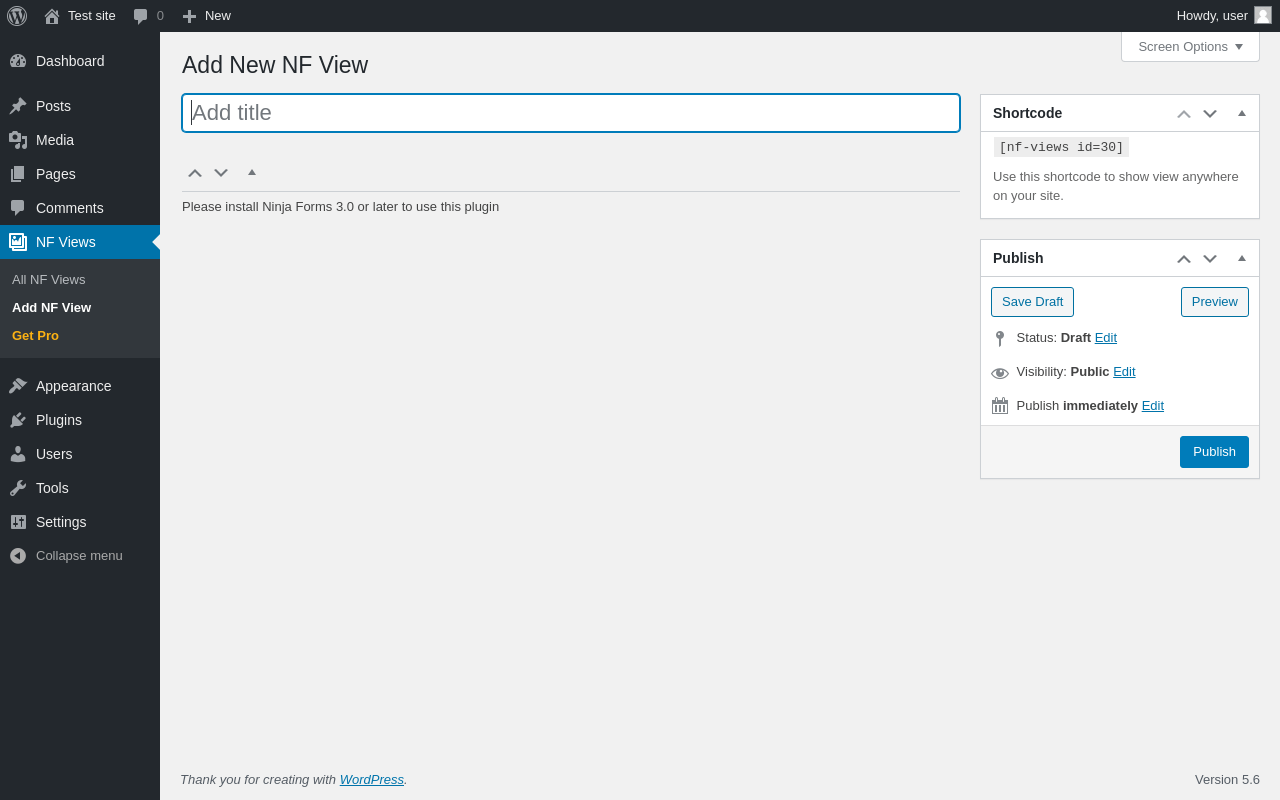Click the Plugins plug icon
The image size is (1280, 800).
tap(18, 420)
